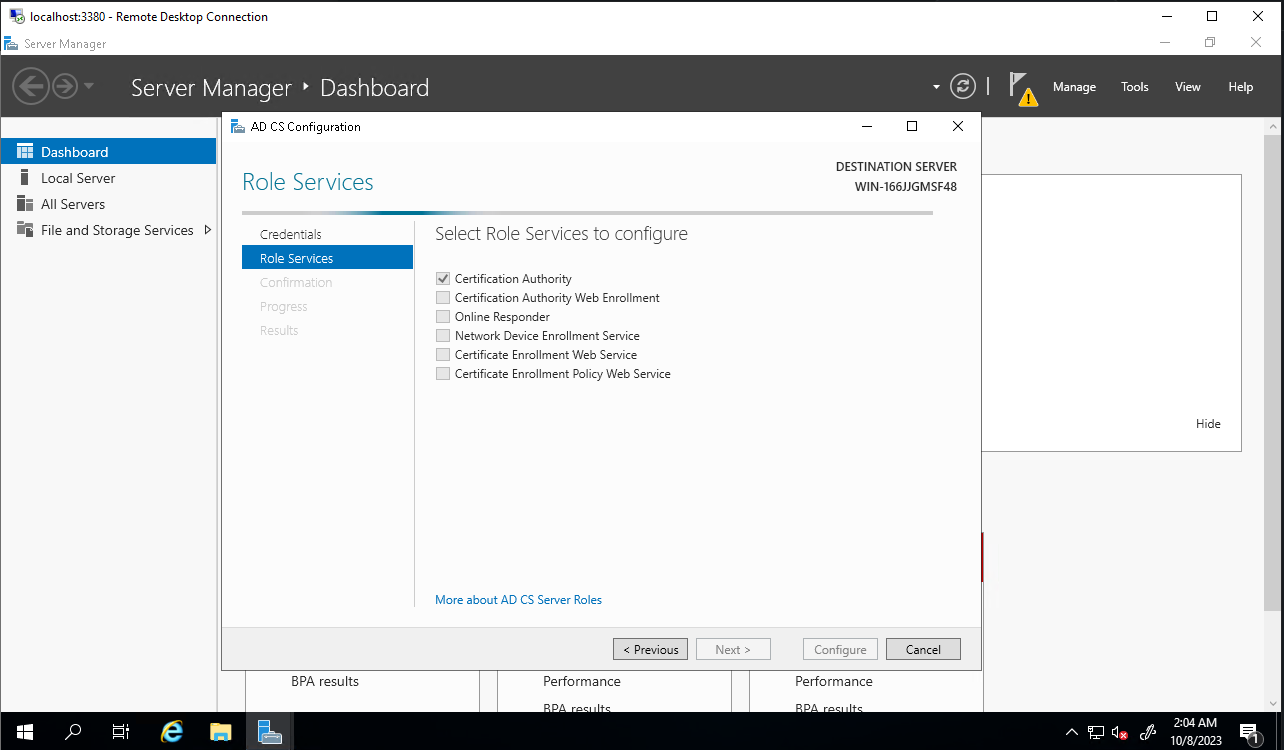The height and width of the screenshot is (750, 1284).
Task: Show hidden system tray icons chevron
Action: (x=1071, y=731)
